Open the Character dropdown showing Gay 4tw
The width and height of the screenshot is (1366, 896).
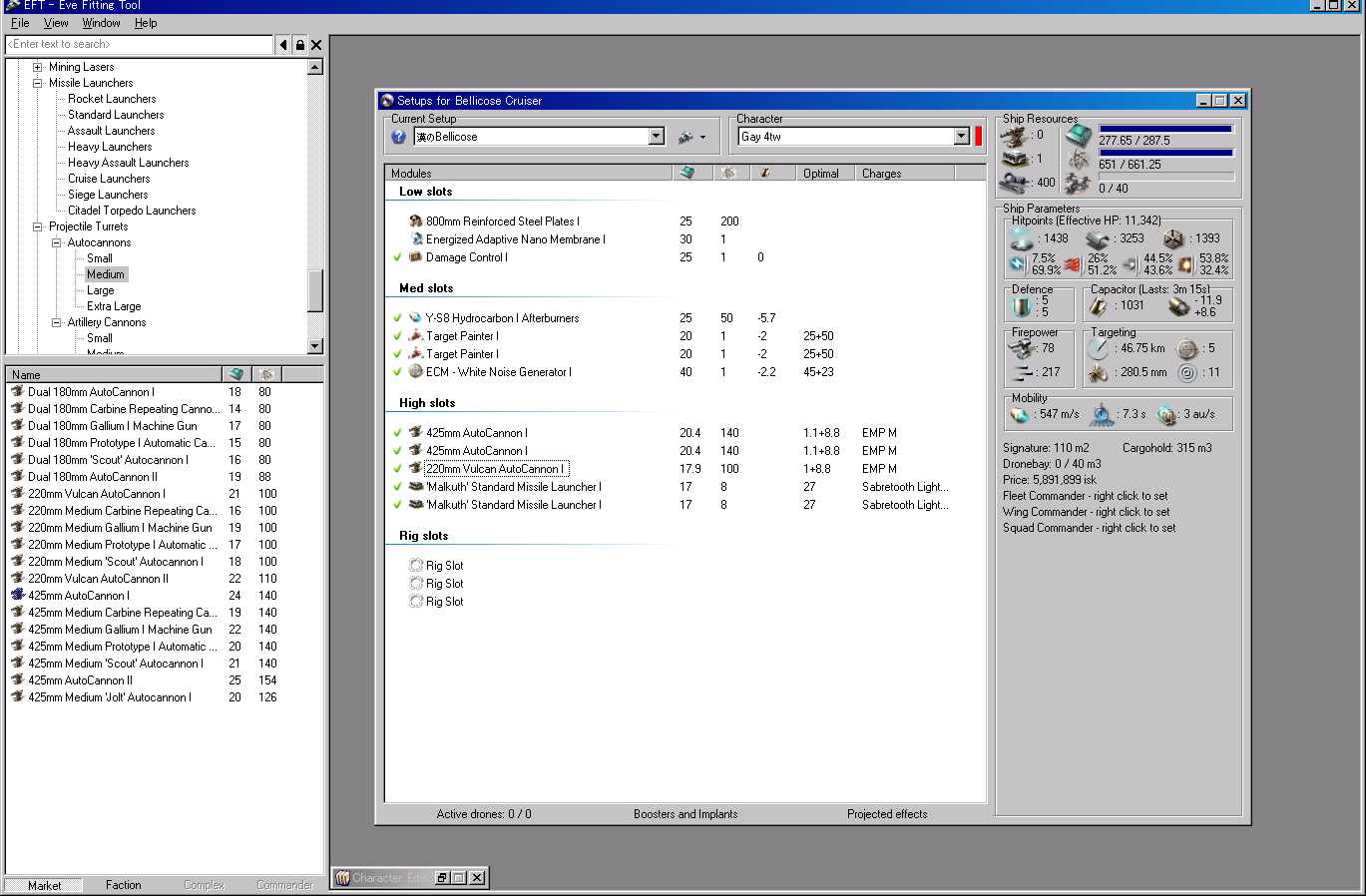click(962, 137)
